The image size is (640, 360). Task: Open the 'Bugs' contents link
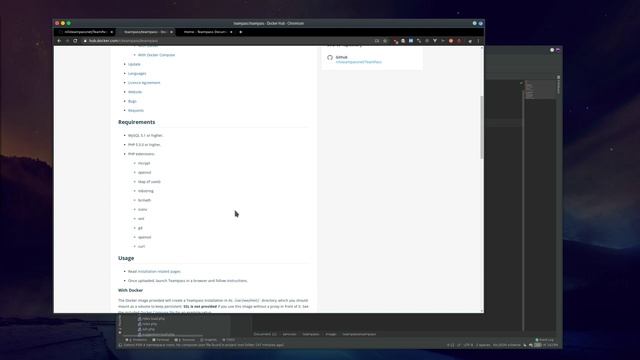[132, 101]
